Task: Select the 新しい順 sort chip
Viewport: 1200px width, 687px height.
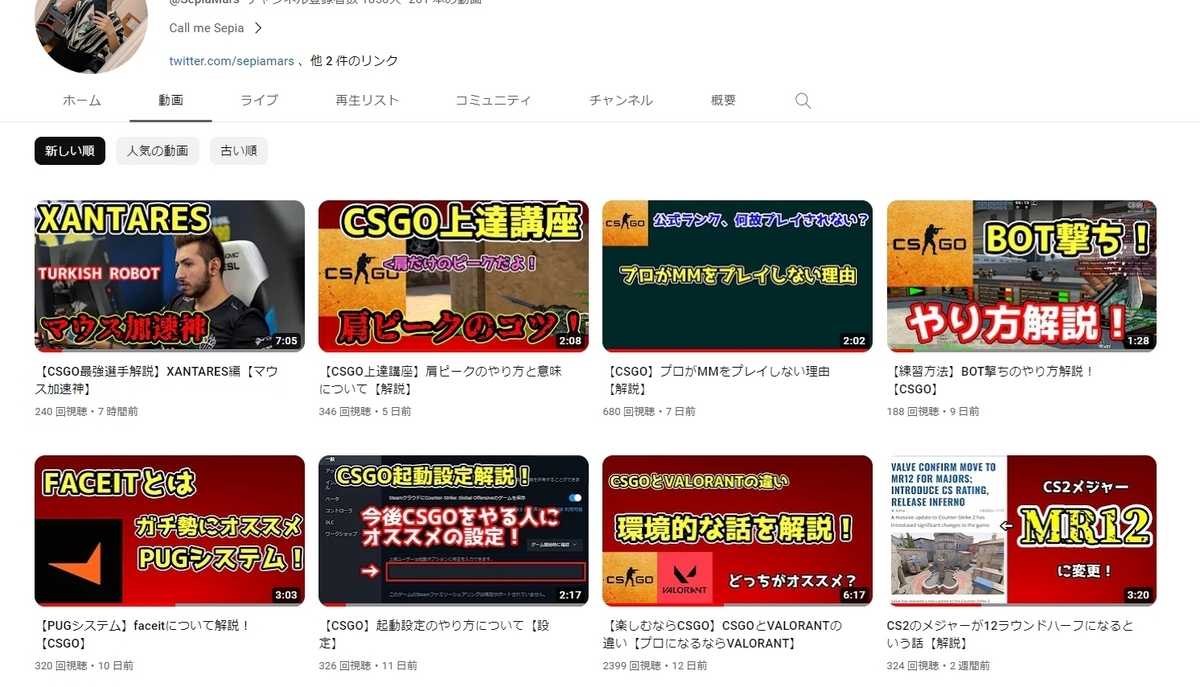Action: 70,151
